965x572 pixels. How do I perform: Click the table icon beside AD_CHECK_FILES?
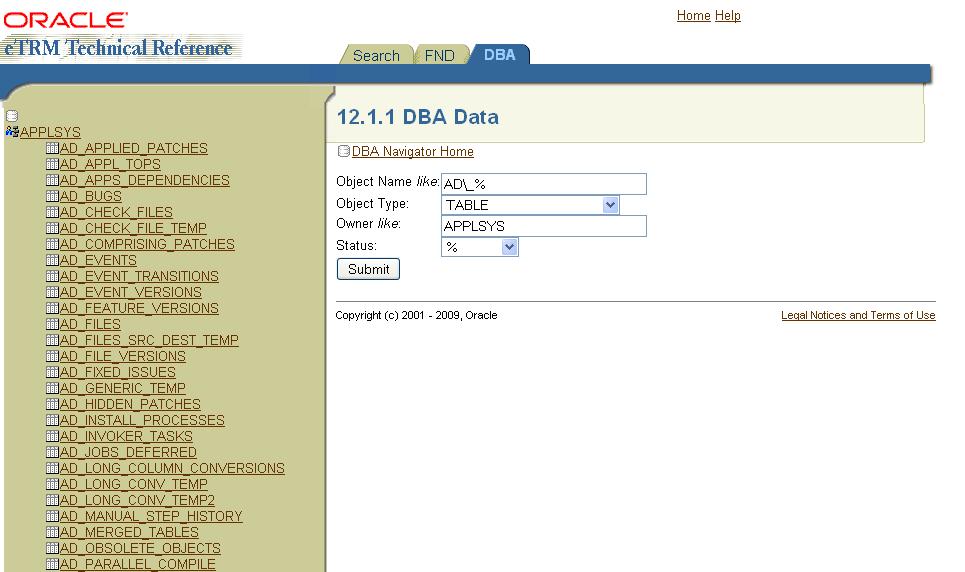(52, 212)
